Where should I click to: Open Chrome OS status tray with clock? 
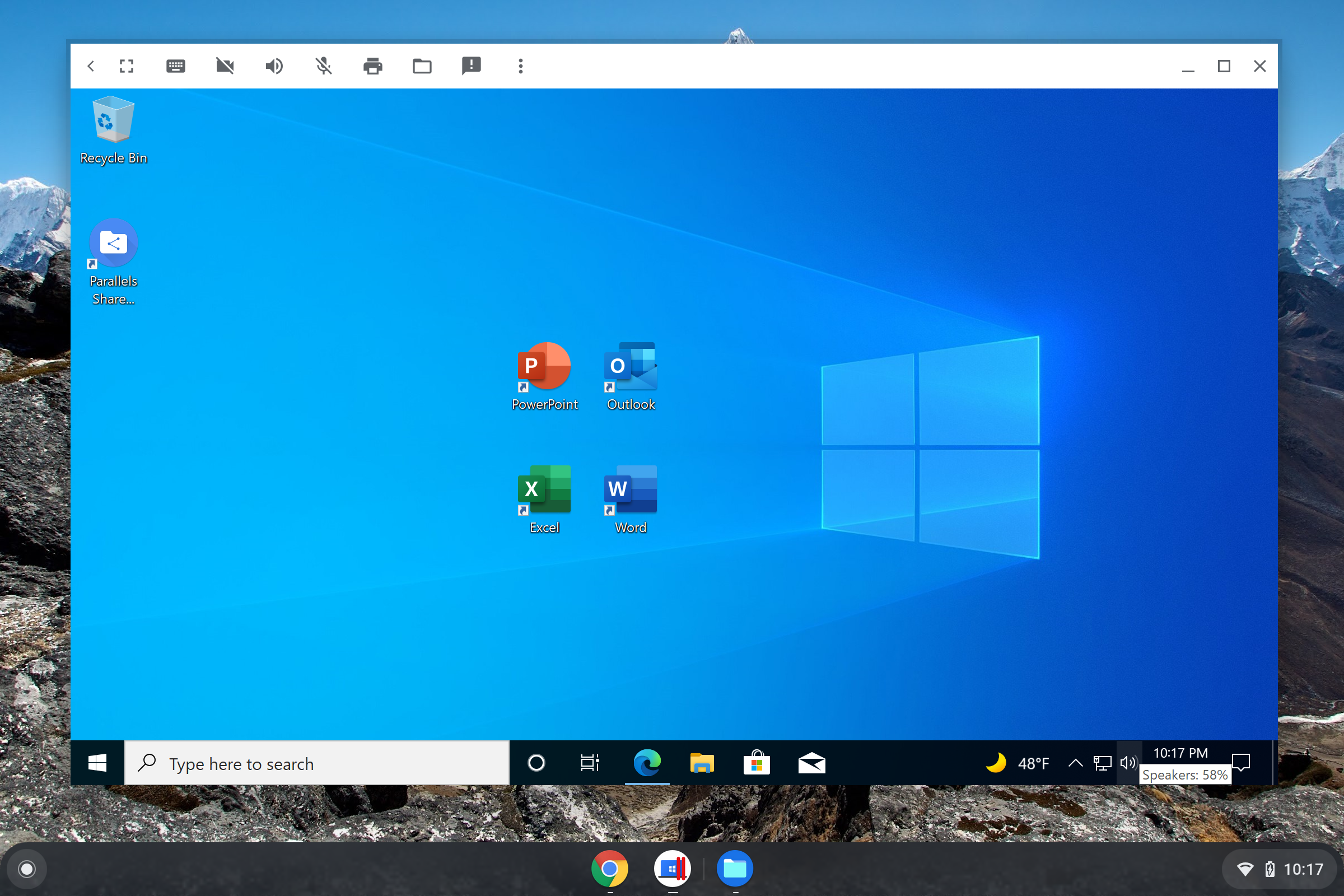tap(1280, 869)
